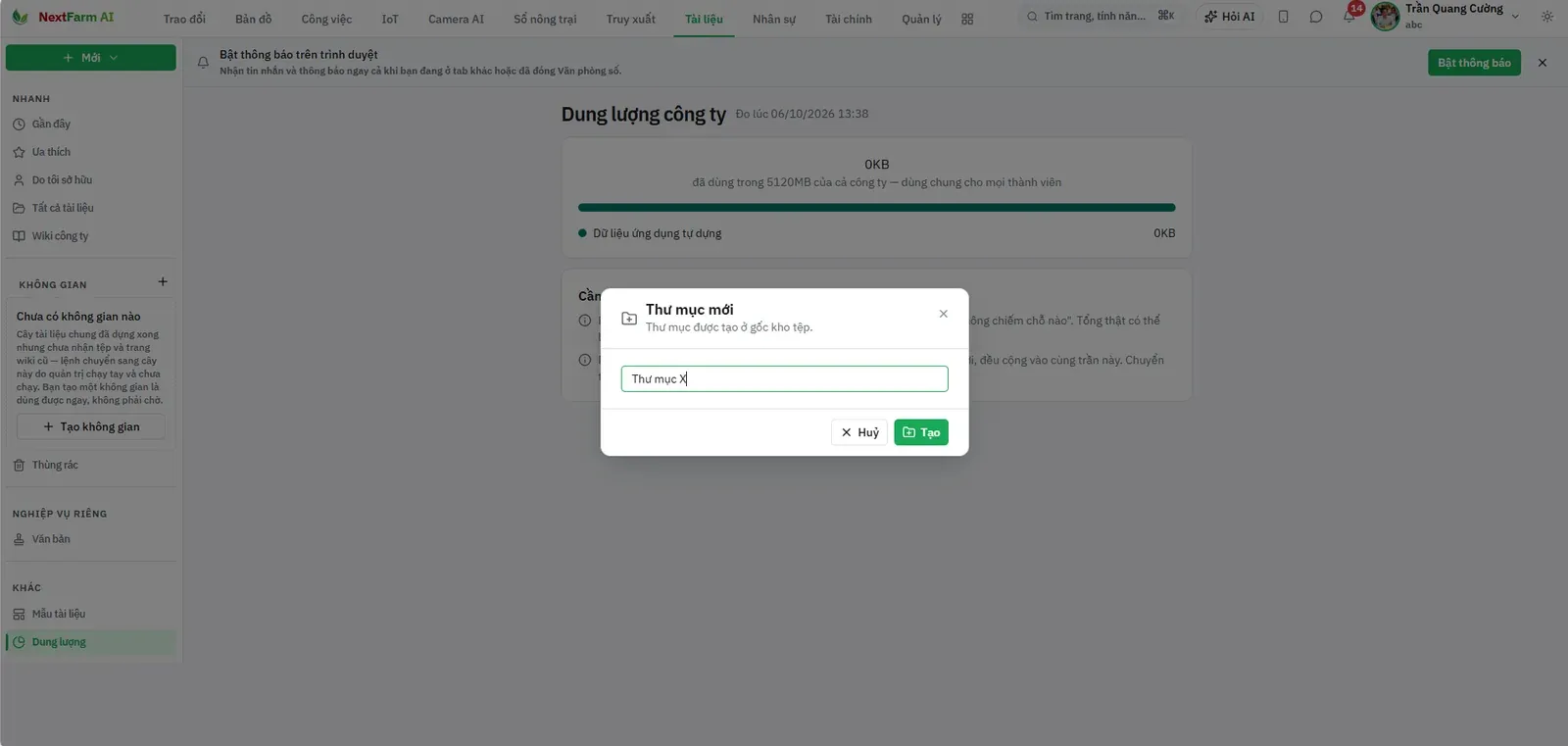Open the apps grid icon in top navigation
This screenshot has height=746, width=1568.
967,19
